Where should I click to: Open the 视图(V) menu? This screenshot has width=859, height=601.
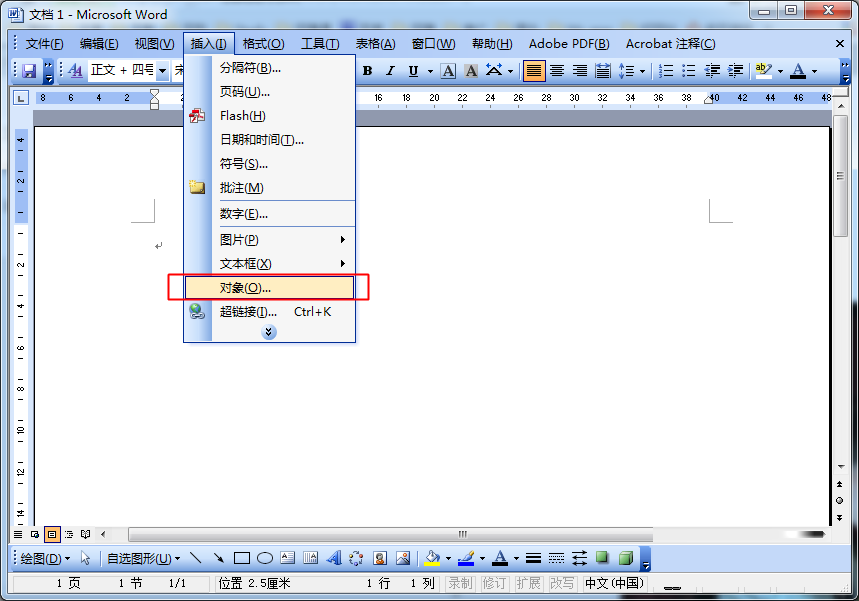tap(154, 44)
